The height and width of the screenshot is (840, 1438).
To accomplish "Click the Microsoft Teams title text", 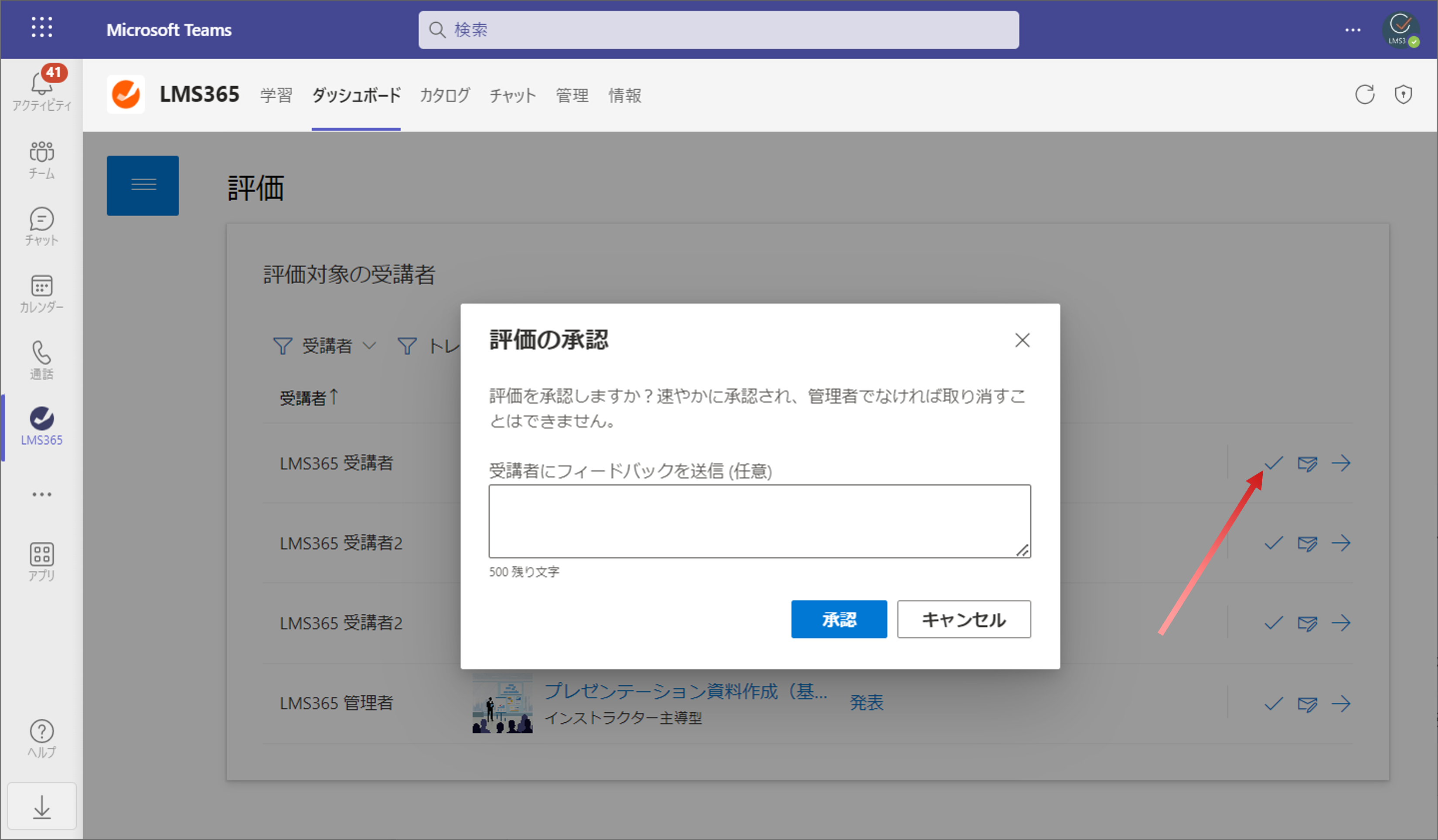I will (169, 30).
